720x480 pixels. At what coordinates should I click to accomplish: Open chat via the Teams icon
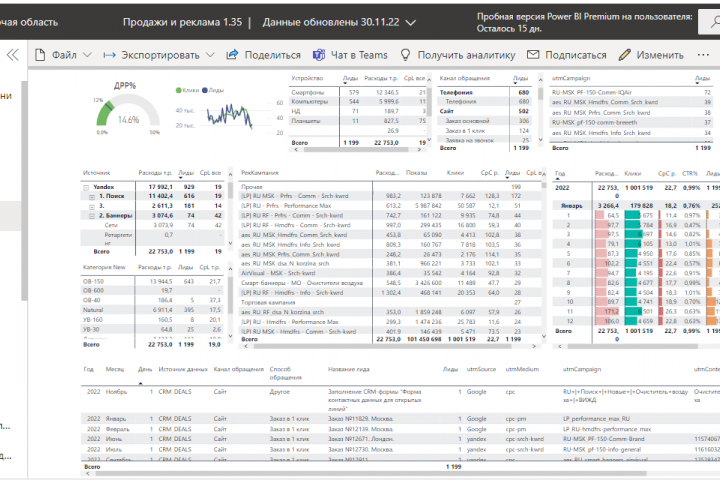319,55
